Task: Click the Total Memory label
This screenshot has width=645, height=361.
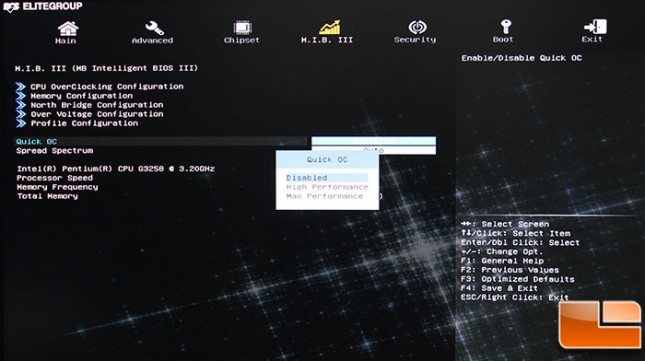Action: pyautogui.click(x=47, y=196)
